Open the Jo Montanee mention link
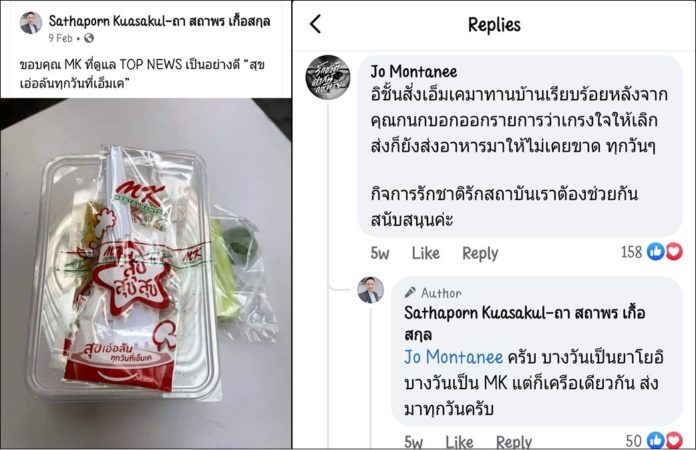Viewport: 696px width, 450px height. coord(453,357)
